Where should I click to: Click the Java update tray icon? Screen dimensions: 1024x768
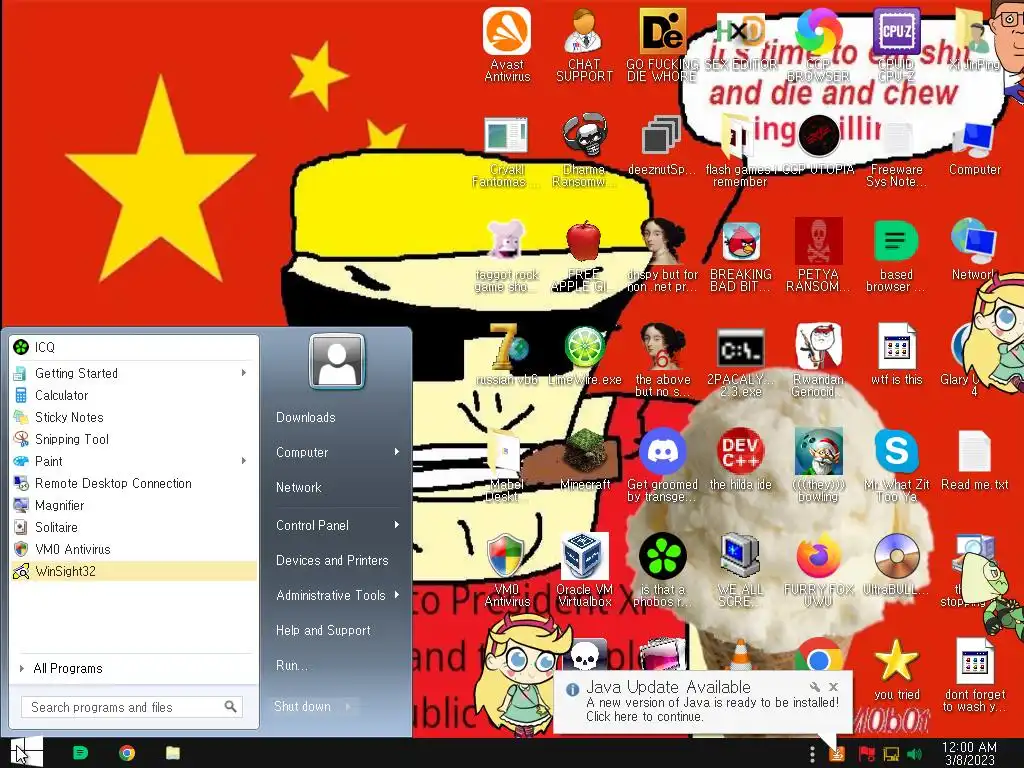[837, 754]
